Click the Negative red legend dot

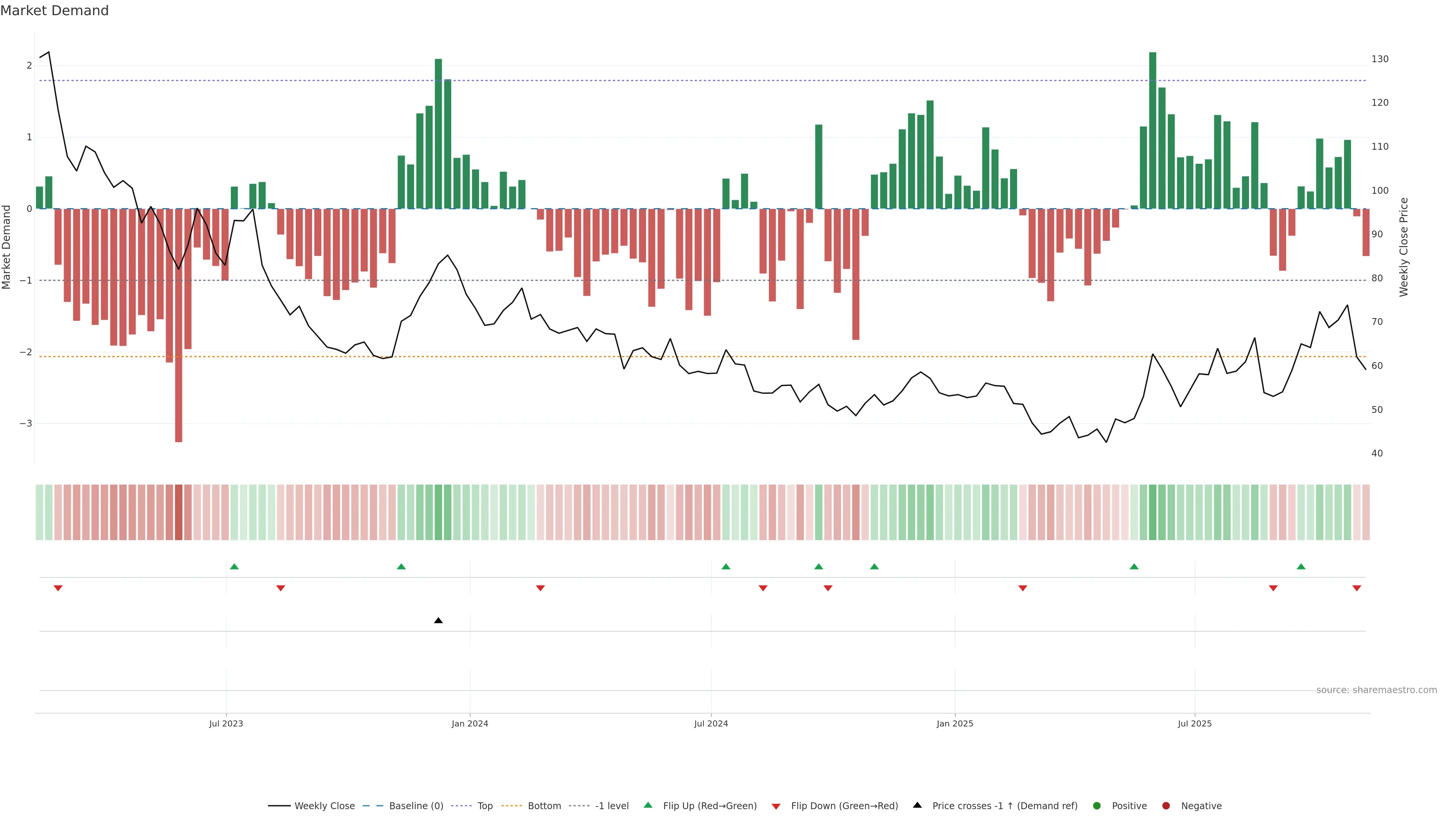(x=1166, y=805)
